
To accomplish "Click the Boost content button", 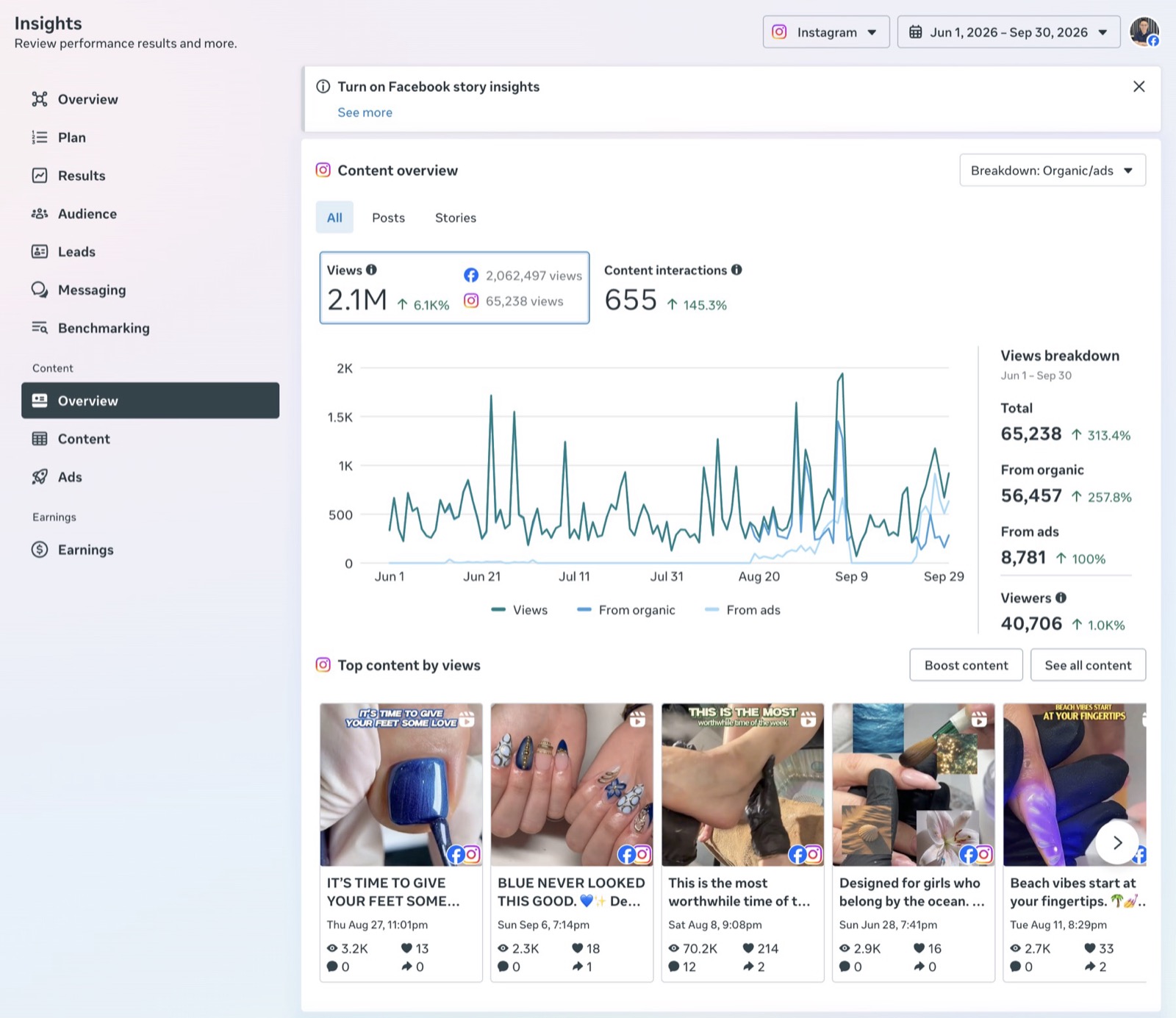I will 966,665.
